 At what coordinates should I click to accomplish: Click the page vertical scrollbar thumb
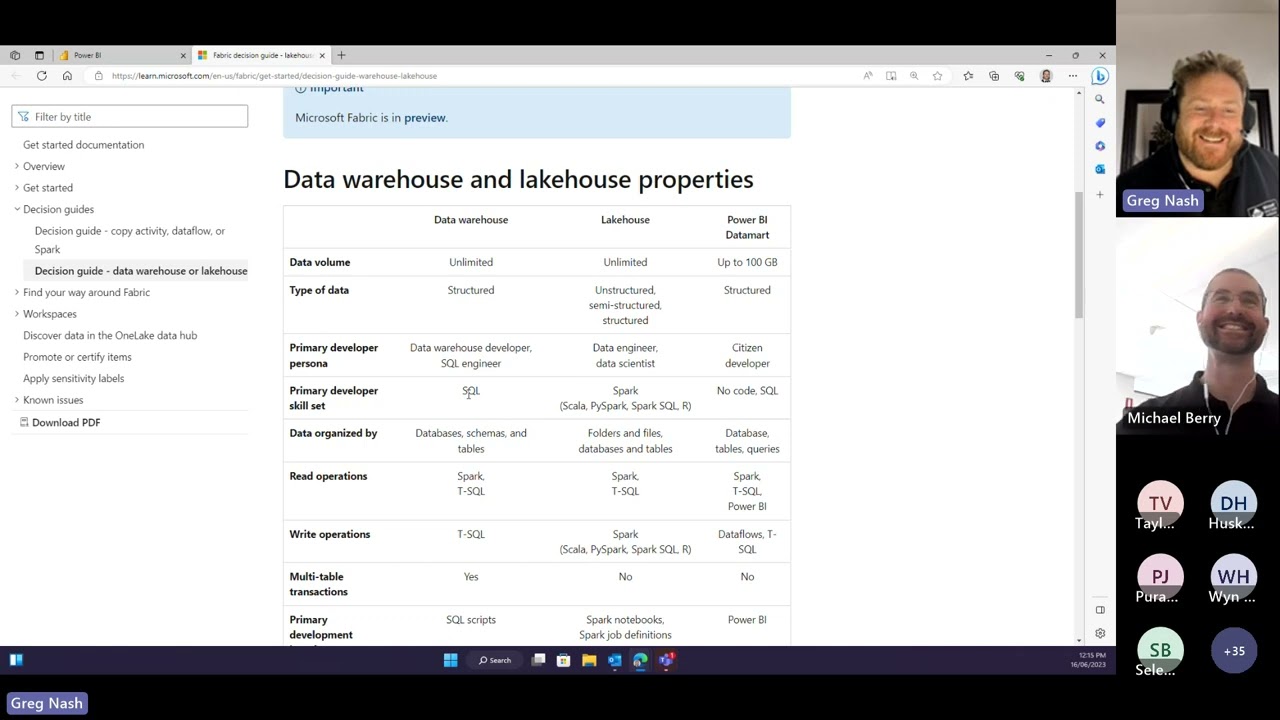coord(1078,254)
